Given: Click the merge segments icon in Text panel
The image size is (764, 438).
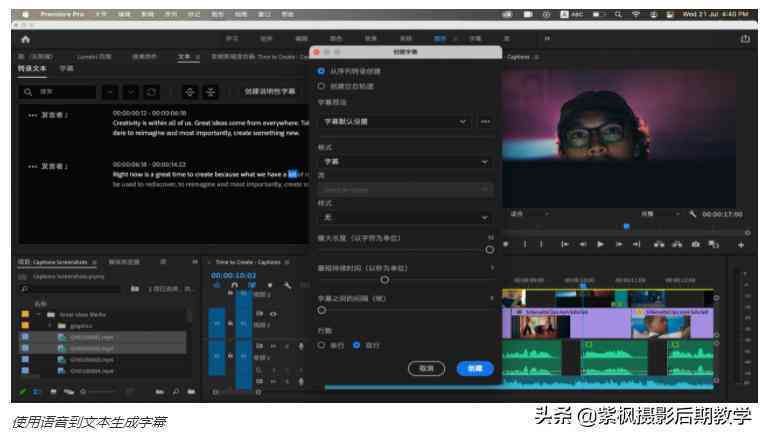Looking at the screenshot, I should 210,92.
